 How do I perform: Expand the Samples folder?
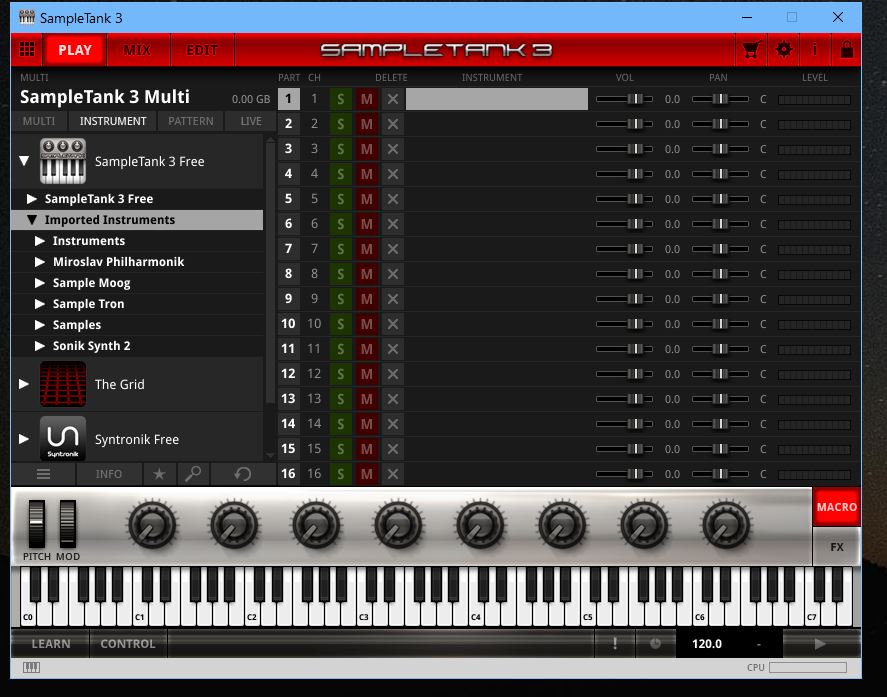pos(40,325)
